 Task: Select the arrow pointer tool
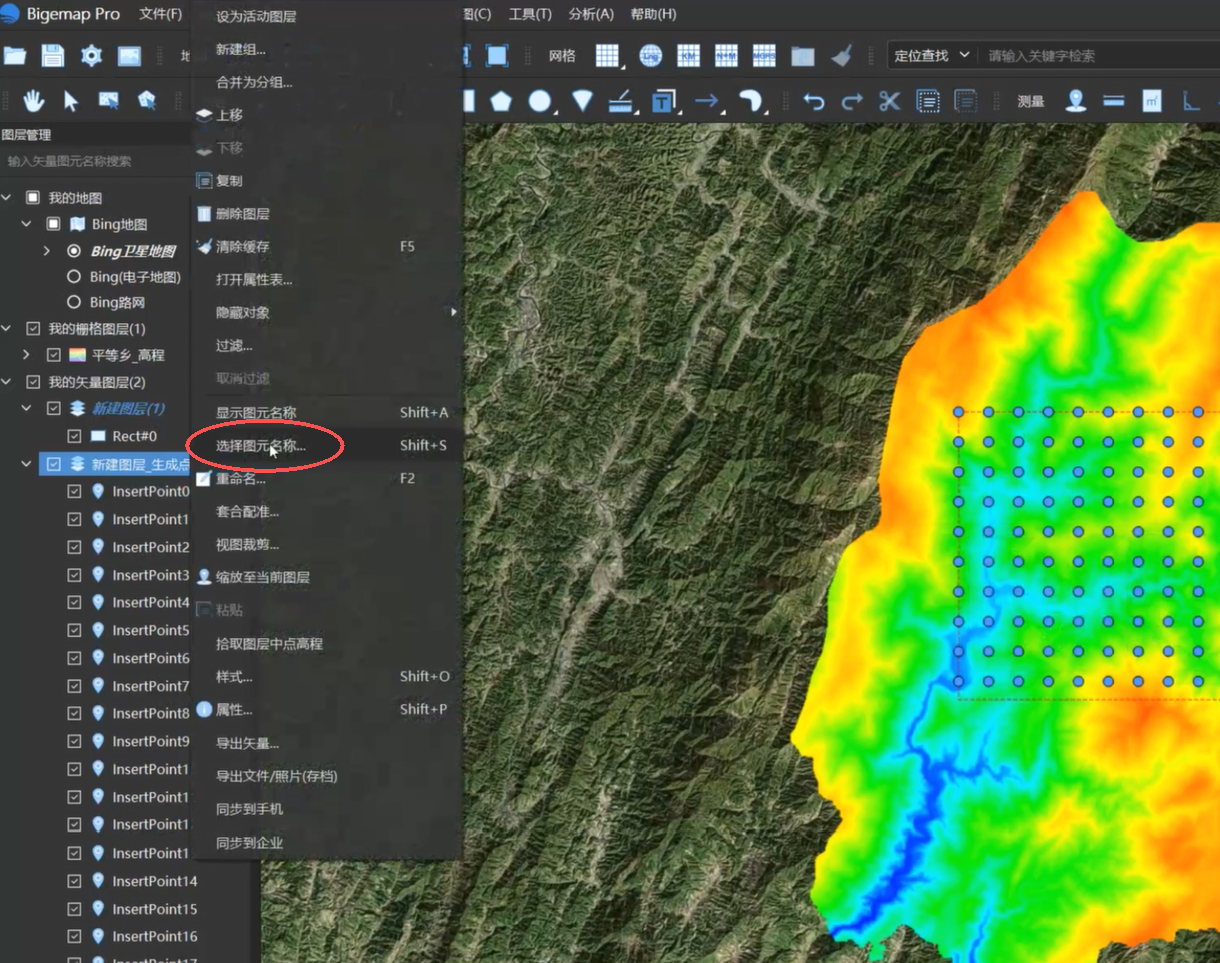71,100
